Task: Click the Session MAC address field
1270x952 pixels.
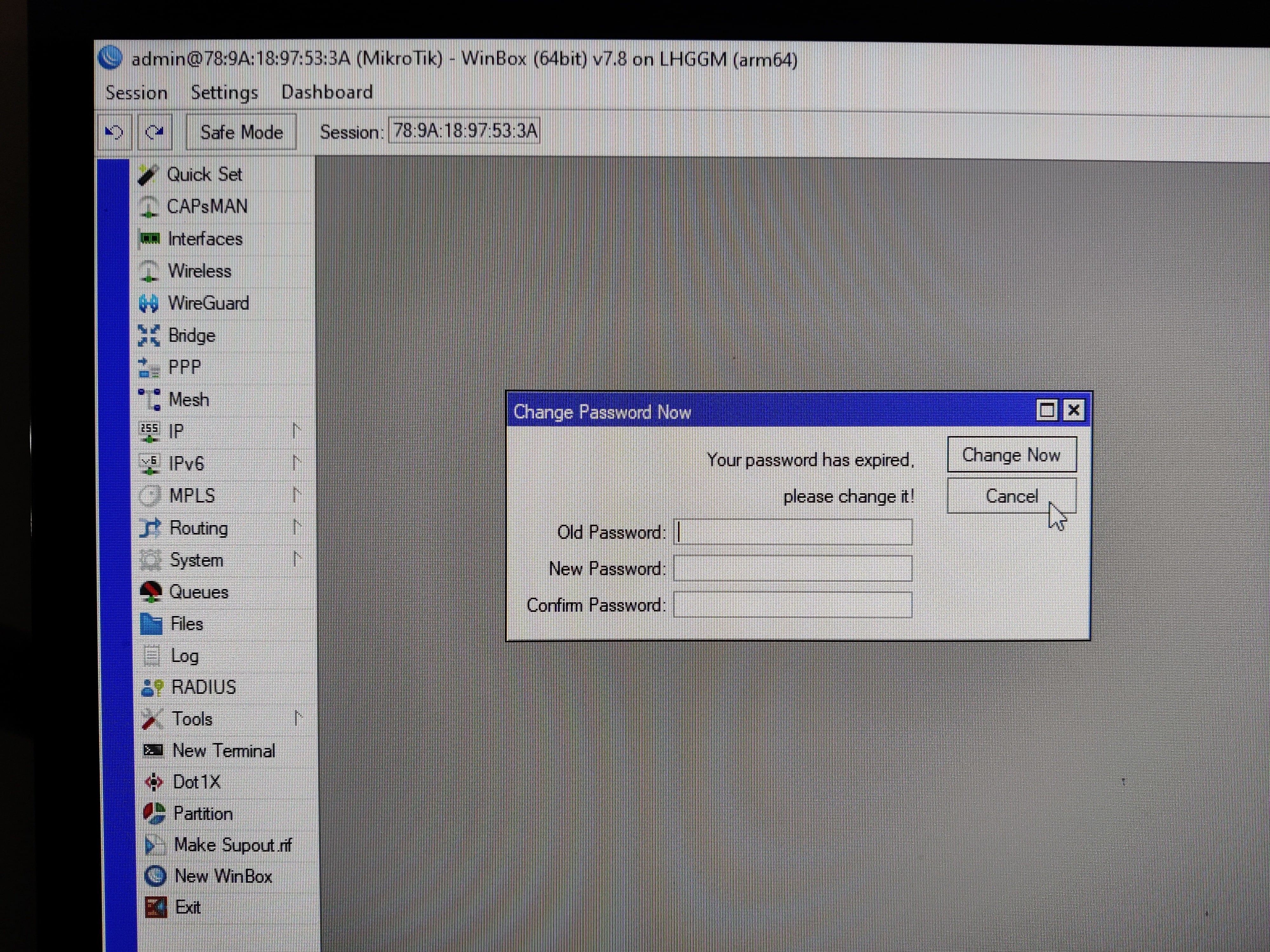Action: 465,131
